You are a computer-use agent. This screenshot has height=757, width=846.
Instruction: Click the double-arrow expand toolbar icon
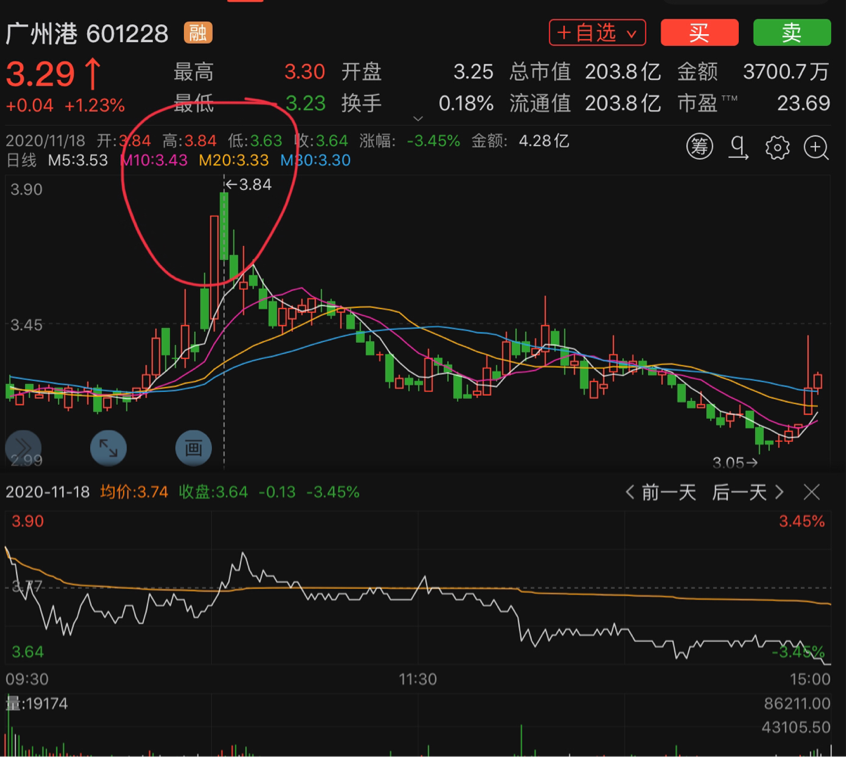point(22,448)
